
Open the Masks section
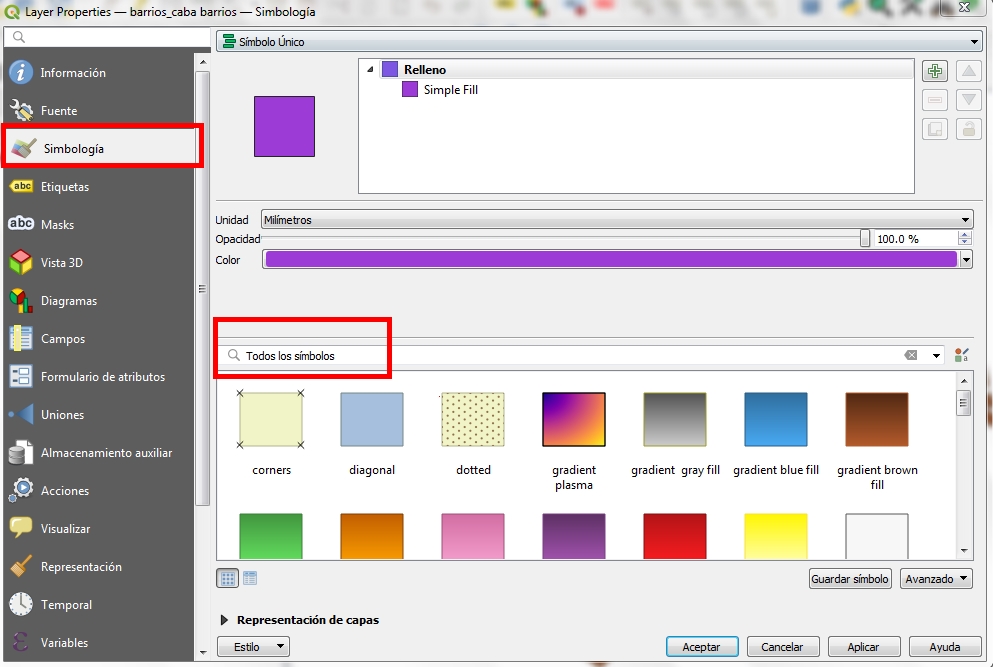tap(98, 225)
